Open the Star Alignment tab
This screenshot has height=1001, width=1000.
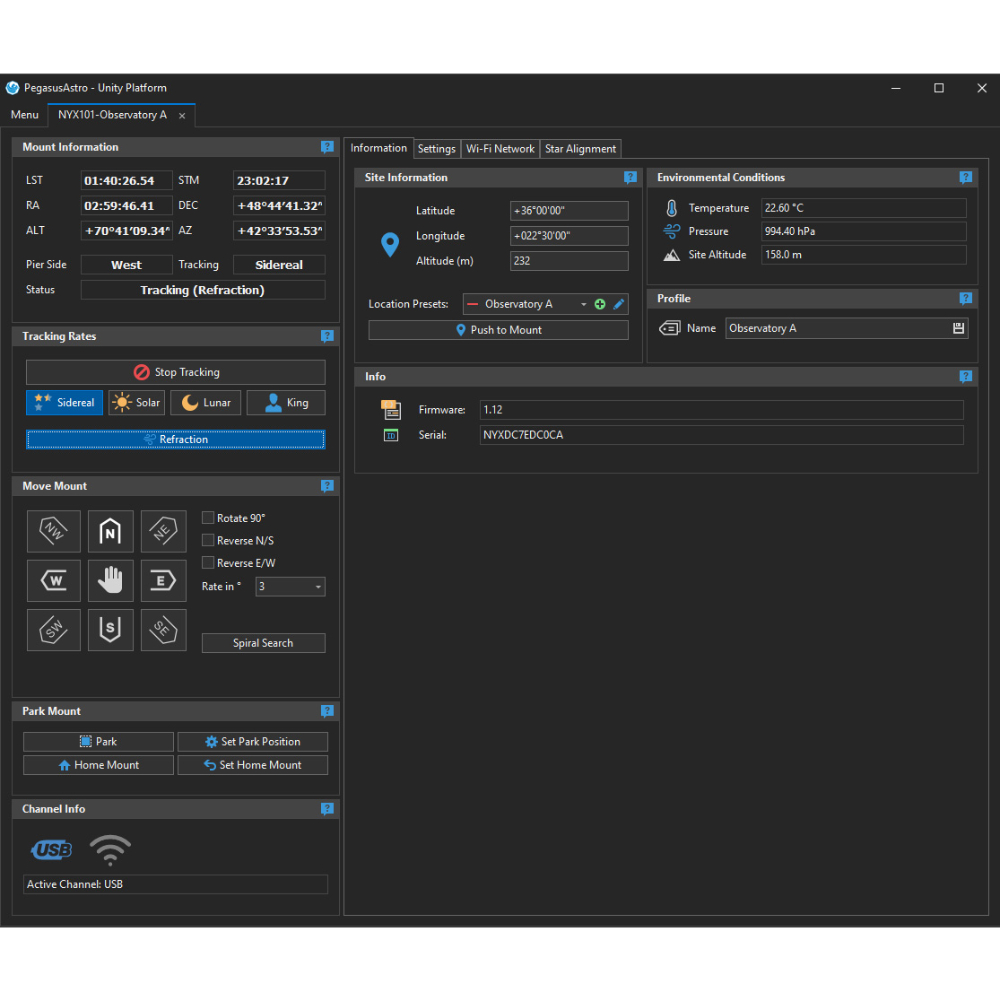[x=581, y=148]
